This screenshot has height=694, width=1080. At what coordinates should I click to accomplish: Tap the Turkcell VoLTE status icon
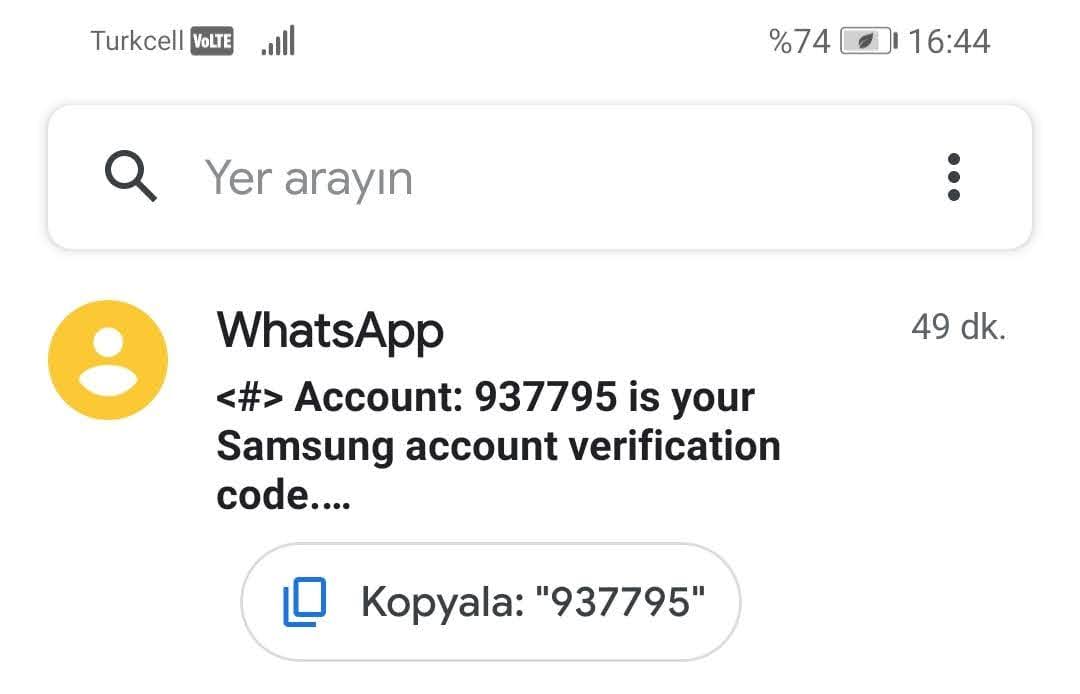coord(212,41)
